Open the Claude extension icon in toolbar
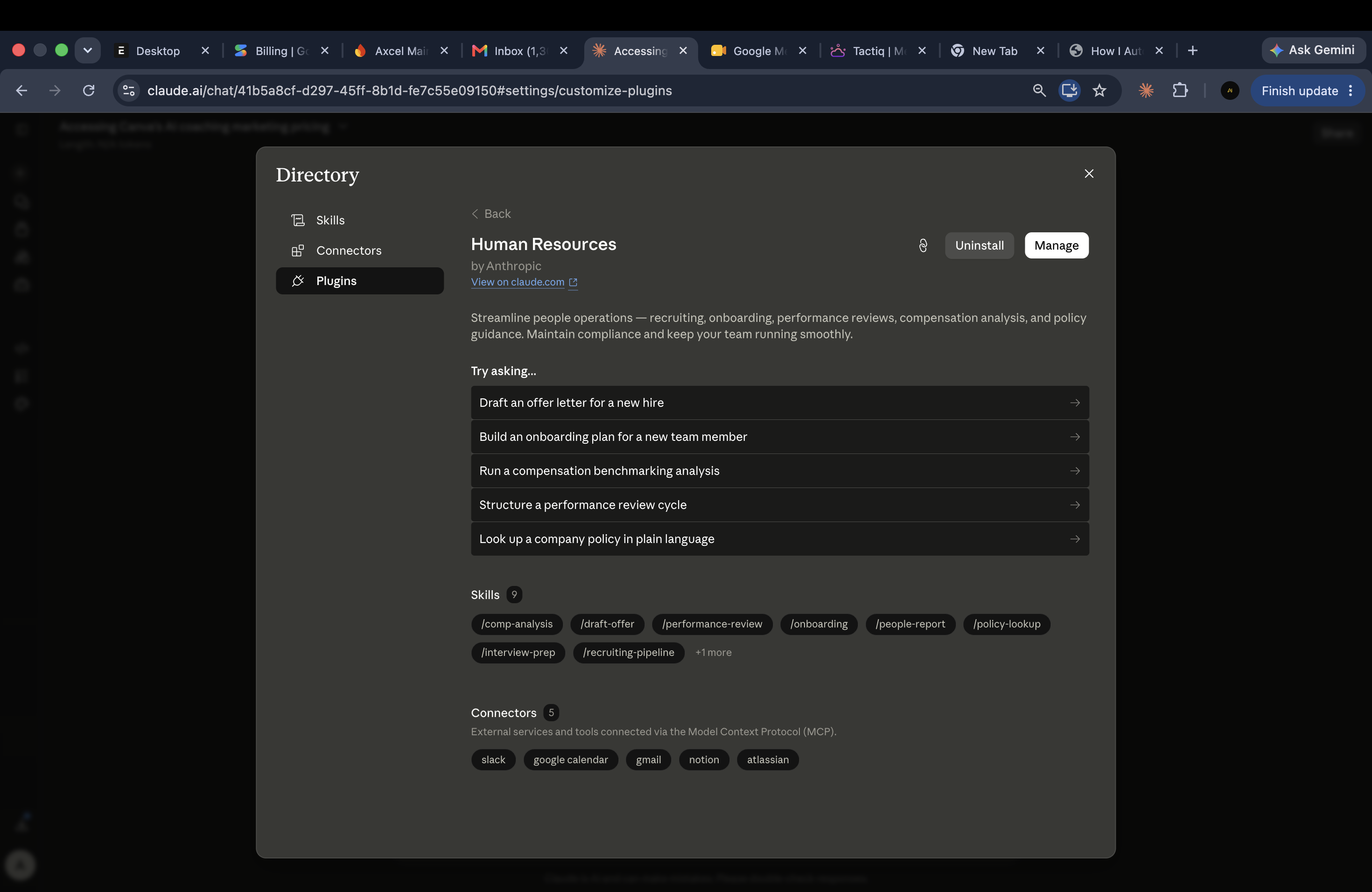 (x=1146, y=91)
